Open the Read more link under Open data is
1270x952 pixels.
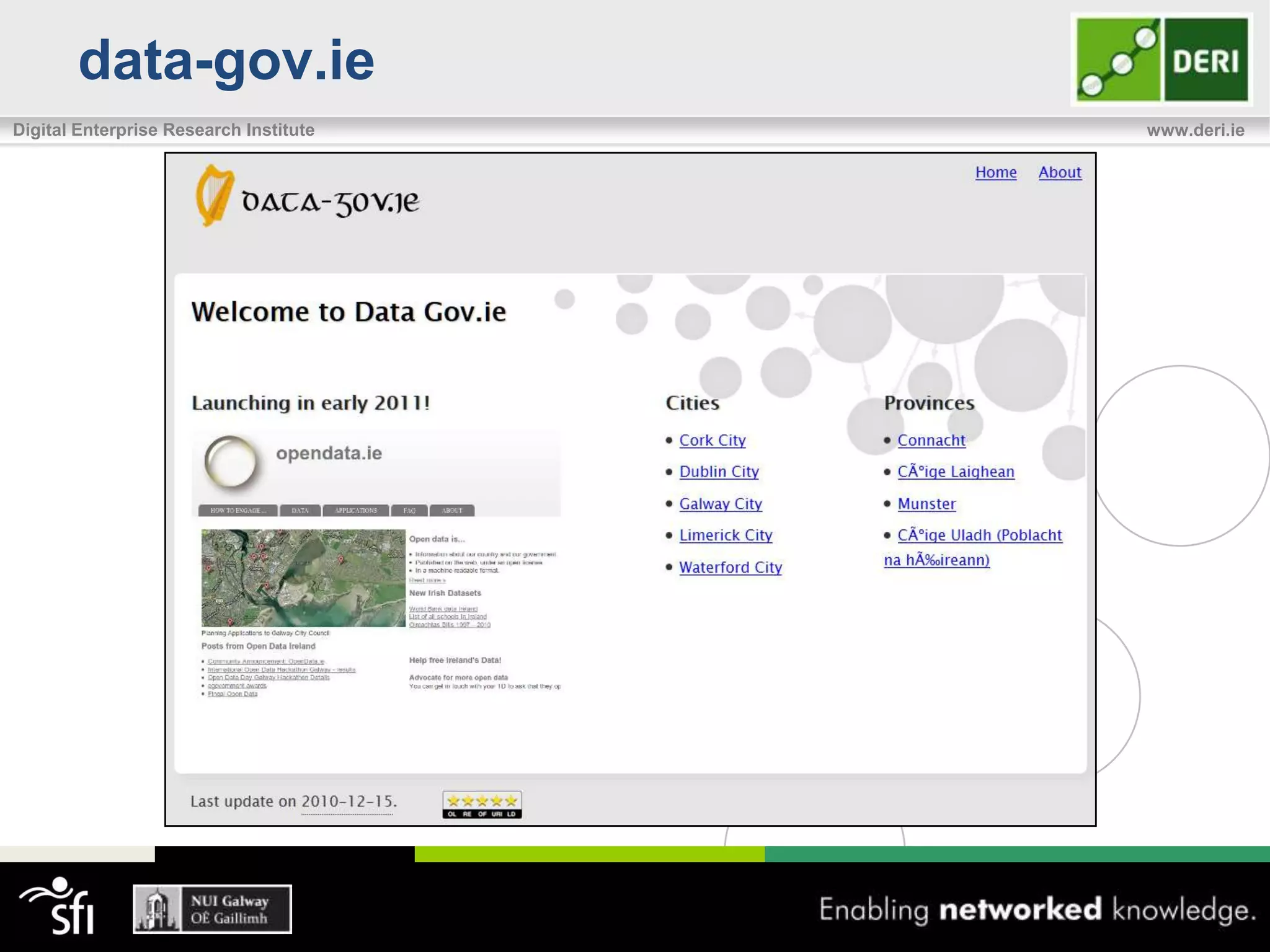427,580
